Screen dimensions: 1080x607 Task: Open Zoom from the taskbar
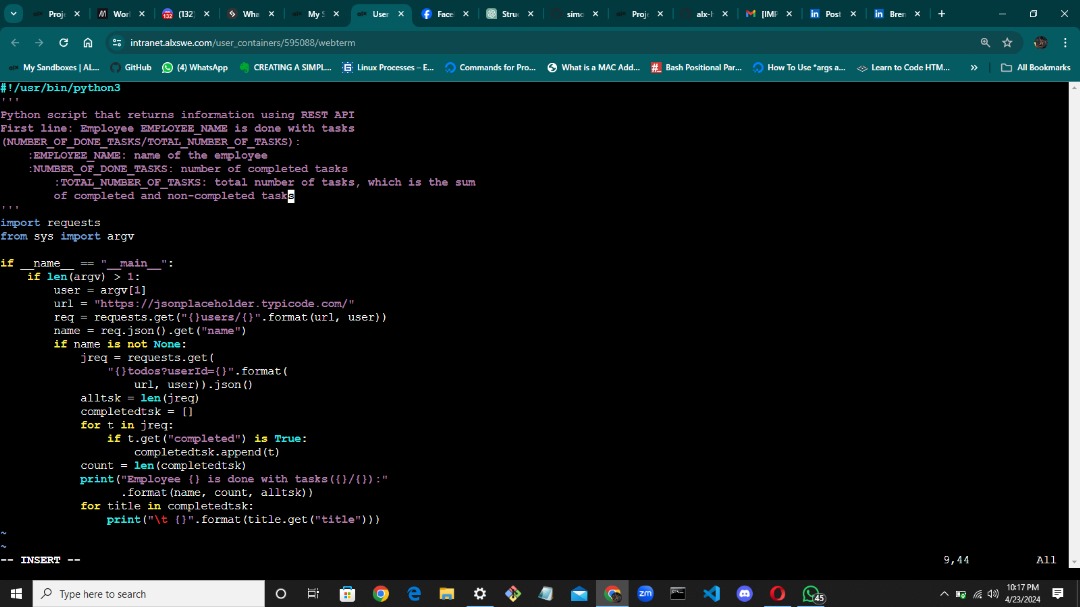pyautogui.click(x=645, y=593)
